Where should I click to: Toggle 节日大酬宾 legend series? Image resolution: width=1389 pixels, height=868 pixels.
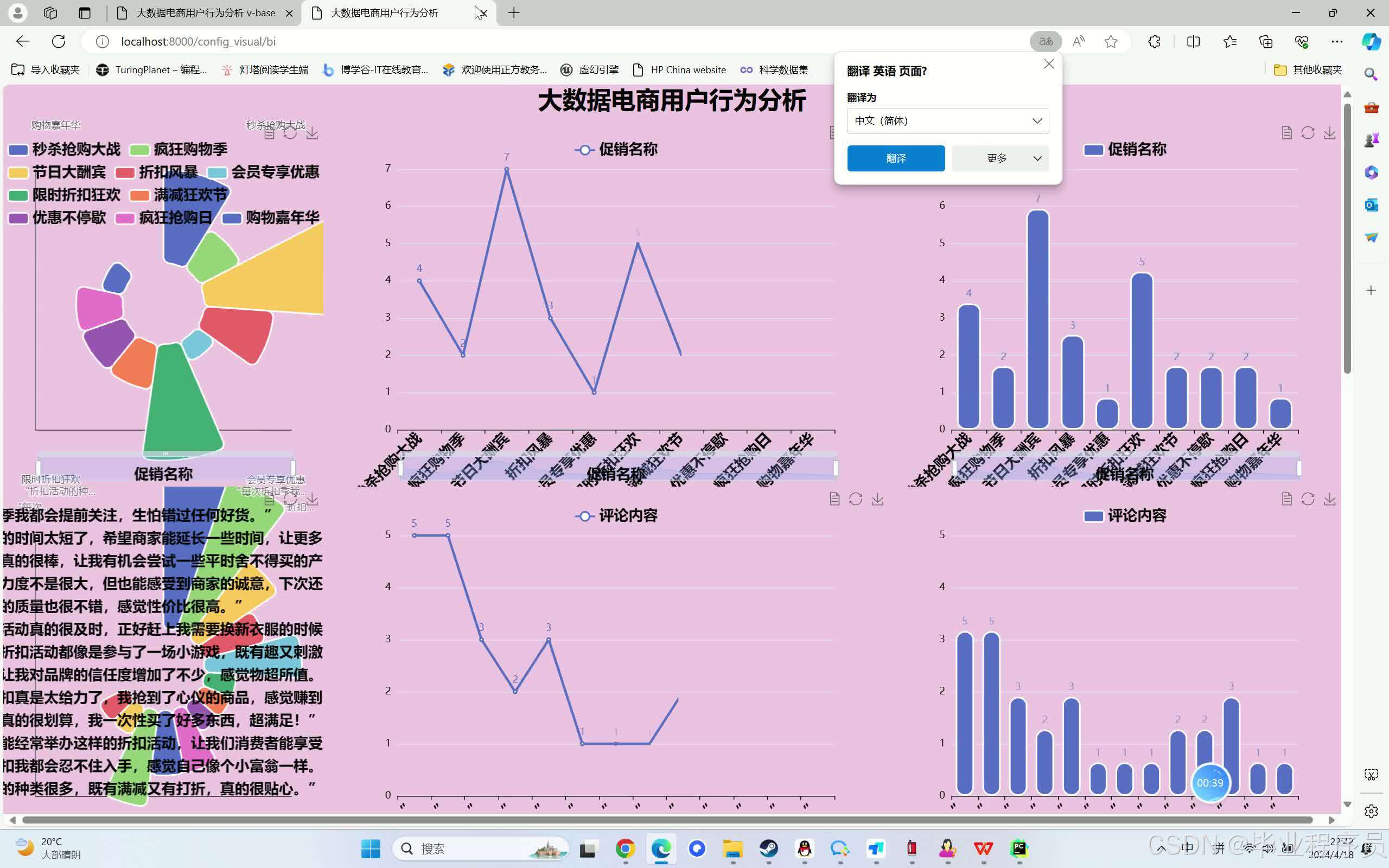click(x=68, y=172)
